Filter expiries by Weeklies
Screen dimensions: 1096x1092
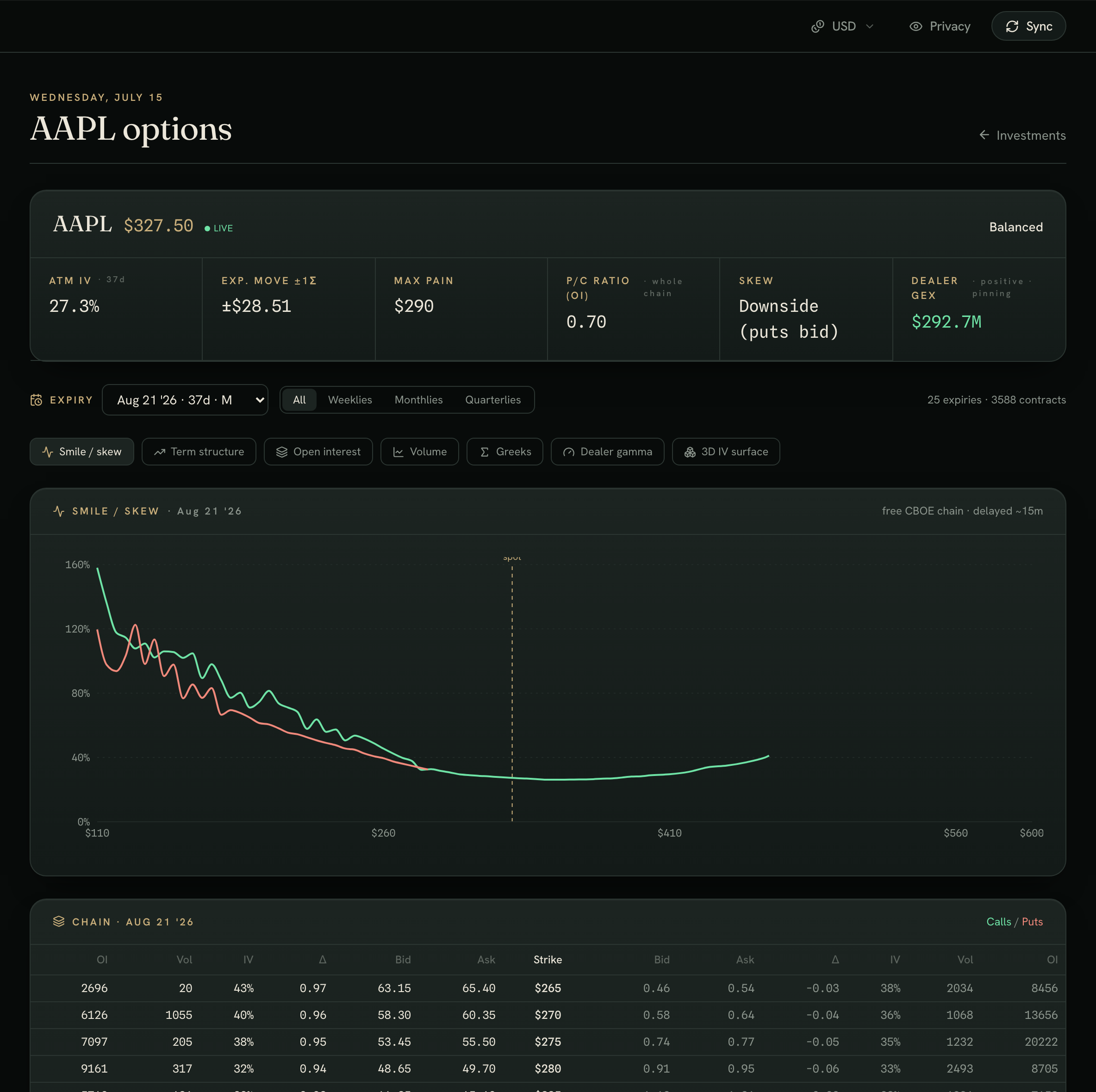point(350,400)
